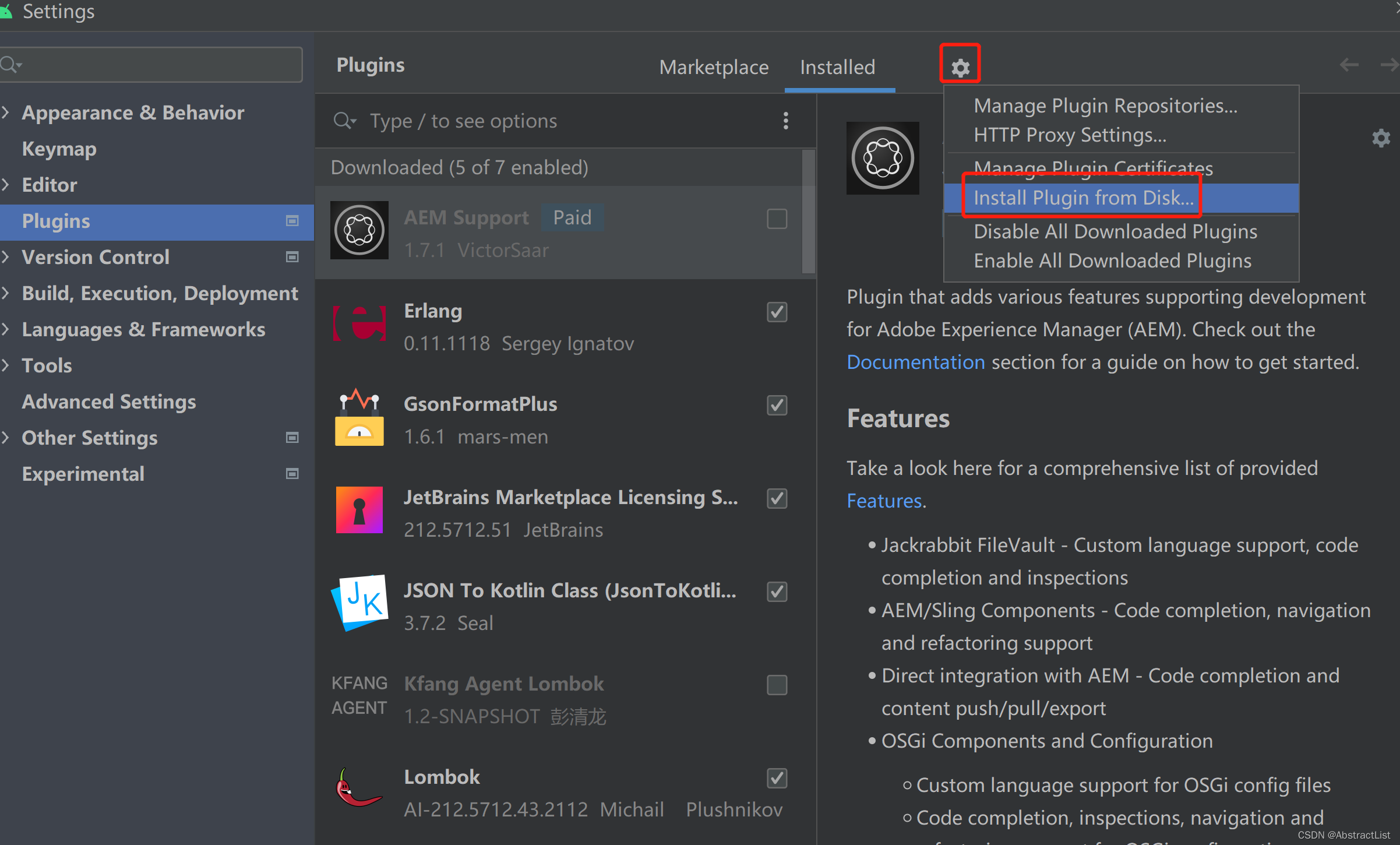The height and width of the screenshot is (845, 1400).
Task: Switch to the Marketplace tab
Action: click(714, 67)
